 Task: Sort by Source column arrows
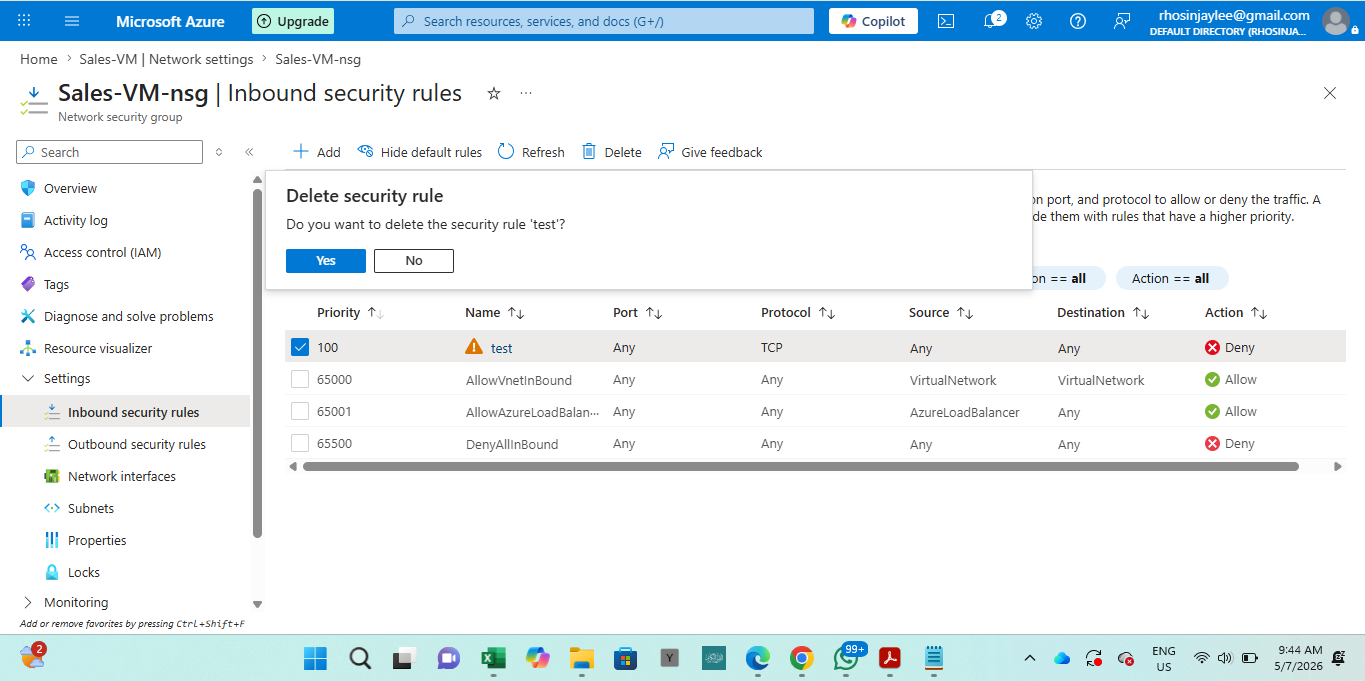[965, 313]
